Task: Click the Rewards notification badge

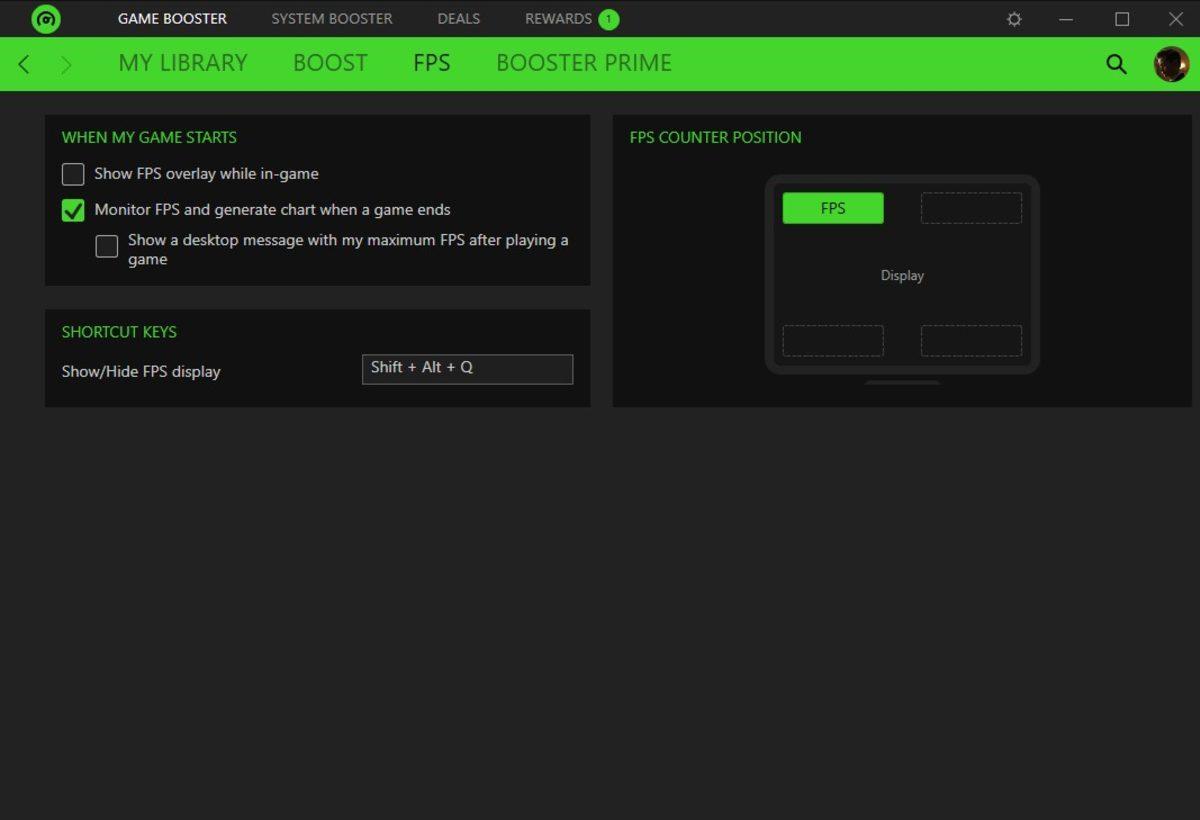Action: coord(611,18)
